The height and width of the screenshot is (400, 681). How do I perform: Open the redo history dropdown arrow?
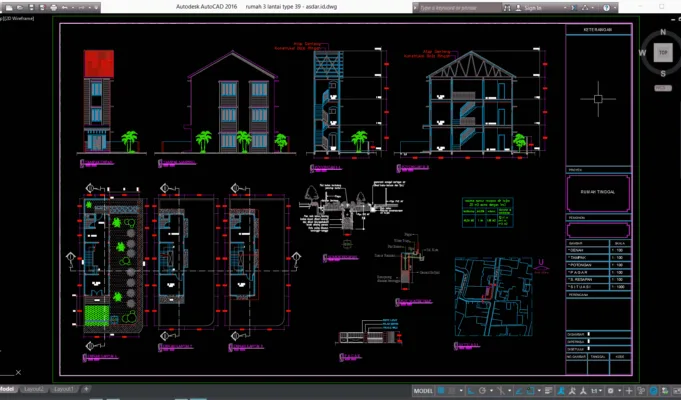click(x=90, y=7)
